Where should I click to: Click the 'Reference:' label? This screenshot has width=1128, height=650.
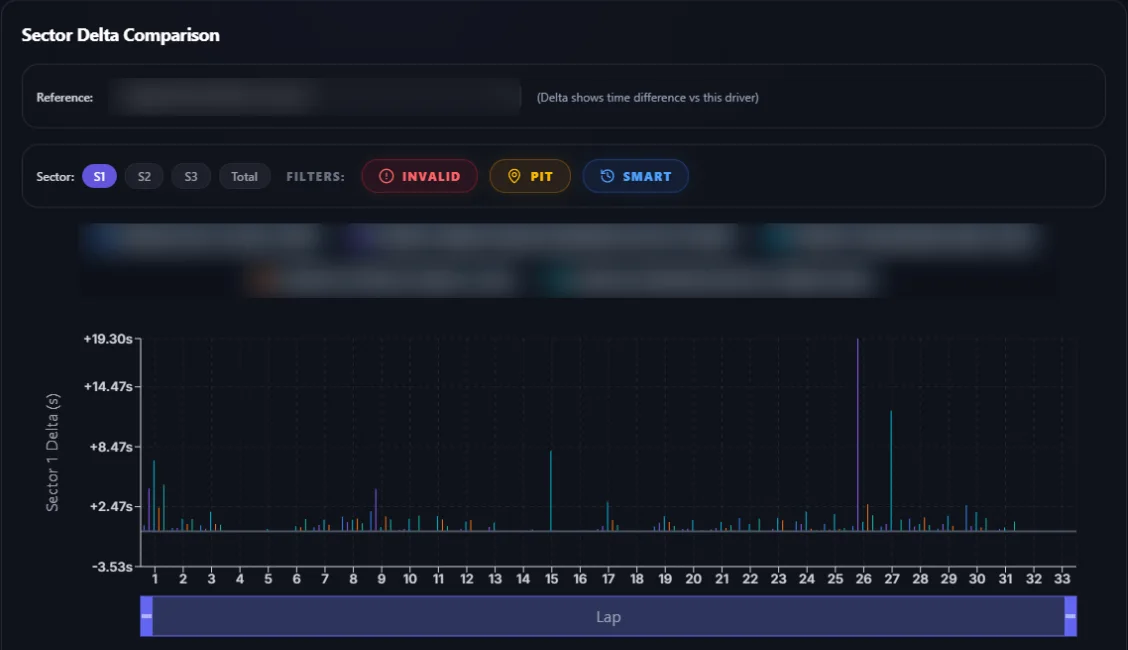65,97
